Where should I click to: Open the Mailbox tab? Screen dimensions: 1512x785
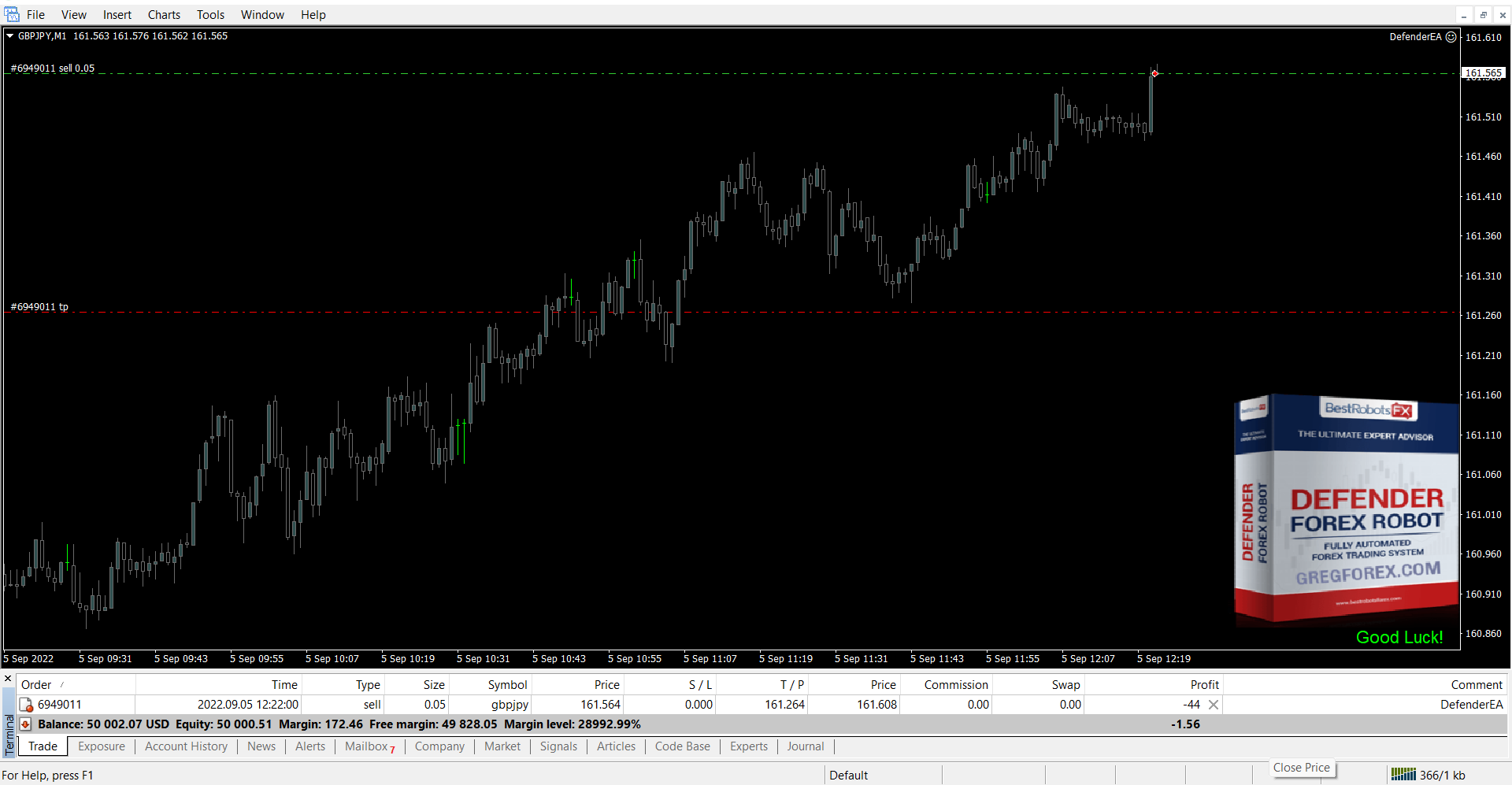[x=366, y=746]
